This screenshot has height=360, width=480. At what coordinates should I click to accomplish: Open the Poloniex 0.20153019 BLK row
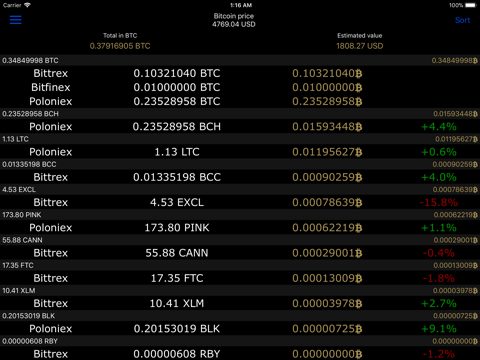[x=240, y=329]
